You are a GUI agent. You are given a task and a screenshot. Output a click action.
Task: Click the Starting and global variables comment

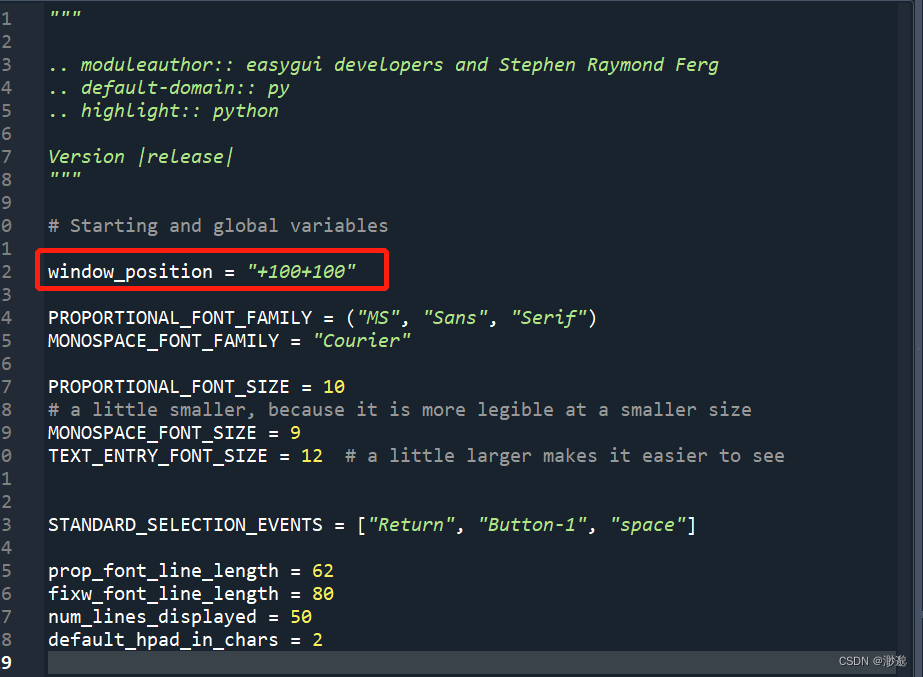pos(218,226)
